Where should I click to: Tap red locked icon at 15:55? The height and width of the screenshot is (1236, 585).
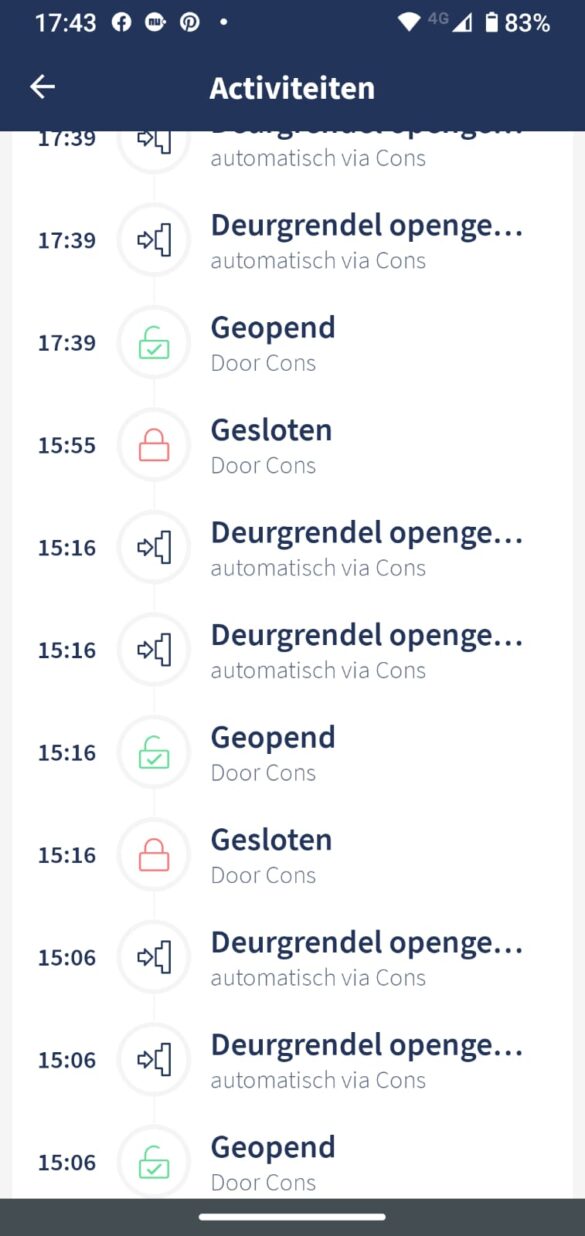(154, 445)
